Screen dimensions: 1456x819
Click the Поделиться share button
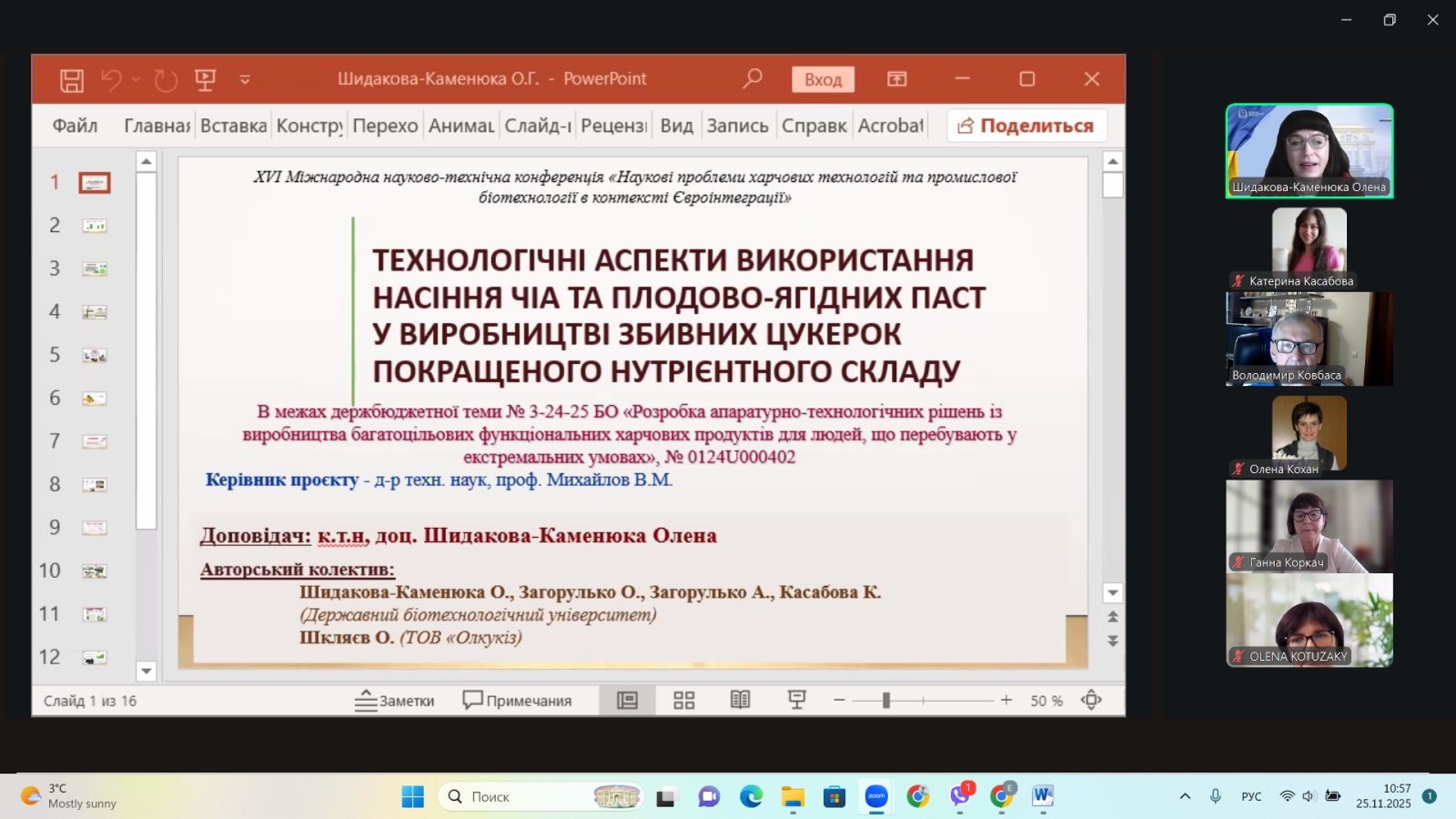1026,126
